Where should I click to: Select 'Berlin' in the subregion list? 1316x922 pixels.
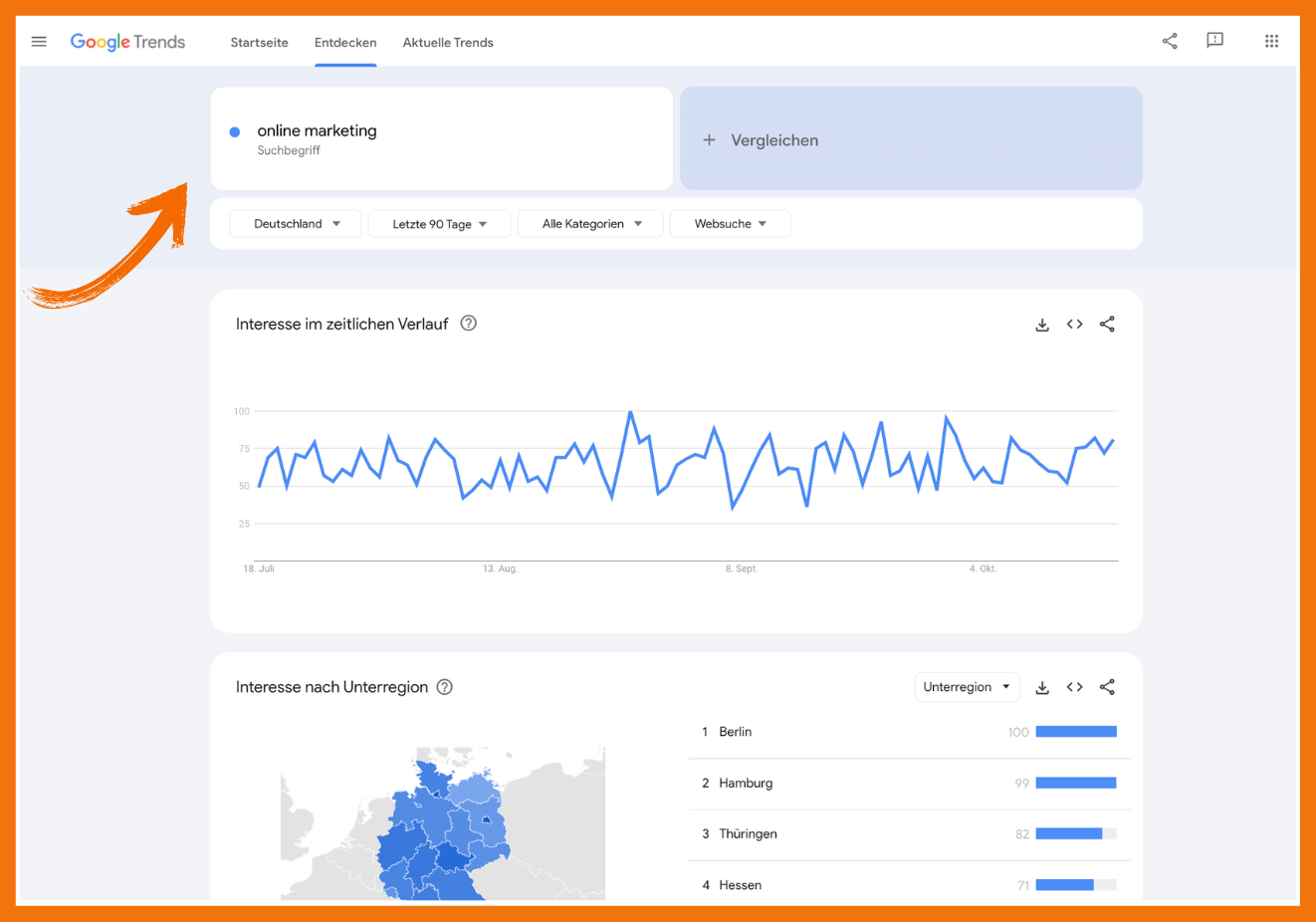coord(739,731)
